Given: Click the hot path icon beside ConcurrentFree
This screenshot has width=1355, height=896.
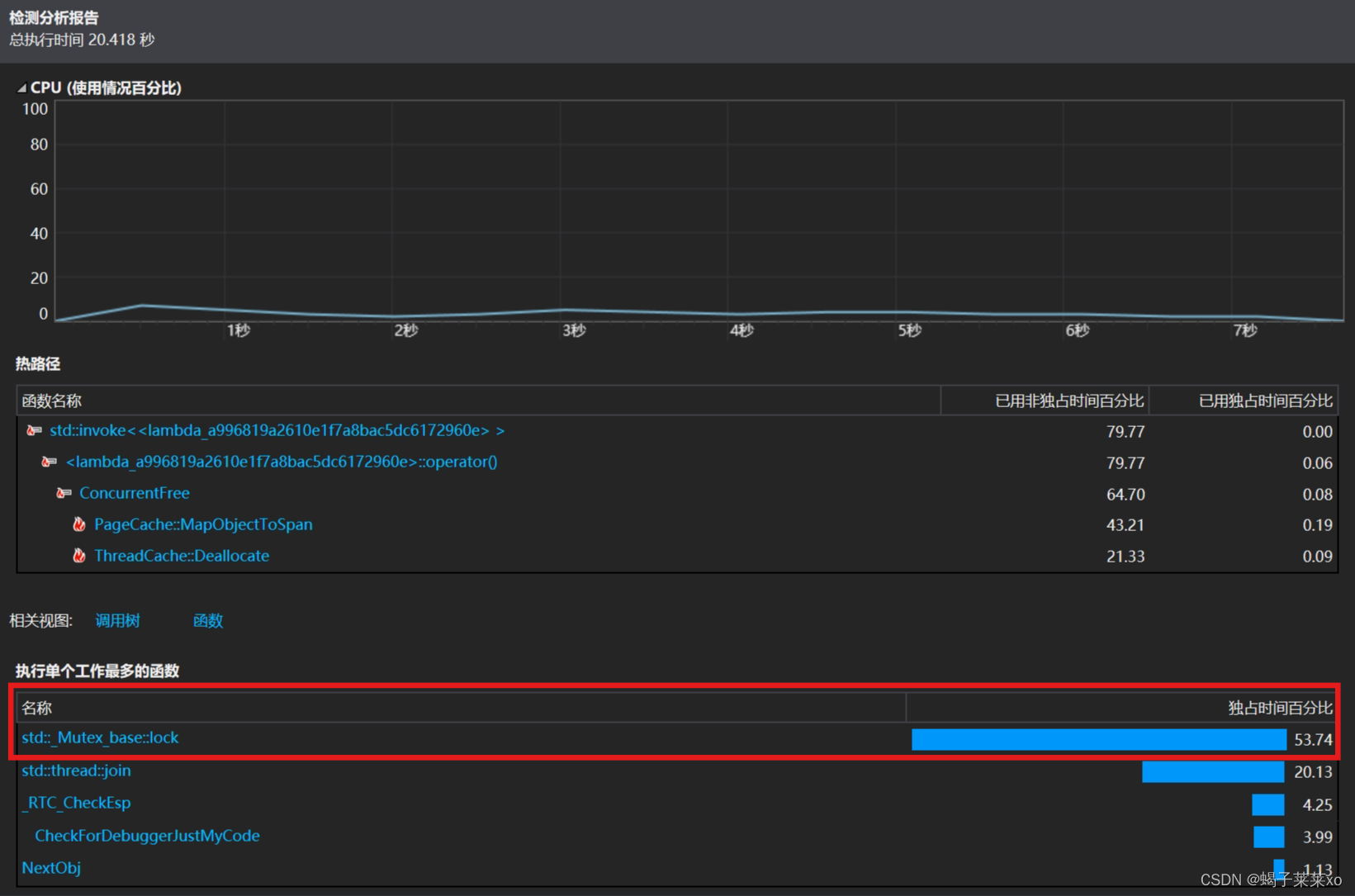Looking at the screenshot, I should [64, 493].
